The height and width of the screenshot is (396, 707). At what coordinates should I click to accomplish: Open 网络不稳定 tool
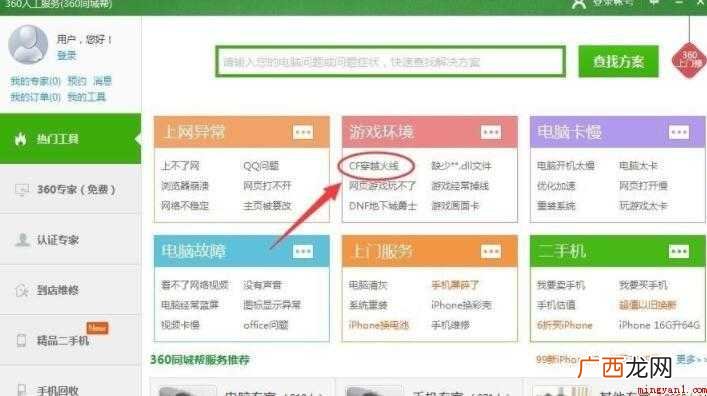[x=185, y=206]
